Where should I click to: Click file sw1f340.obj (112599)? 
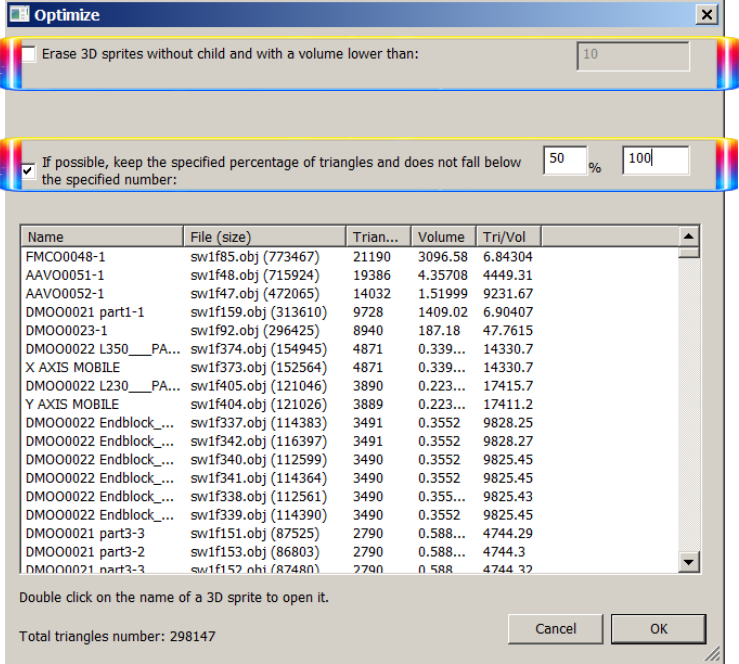[x=259, y=459]
